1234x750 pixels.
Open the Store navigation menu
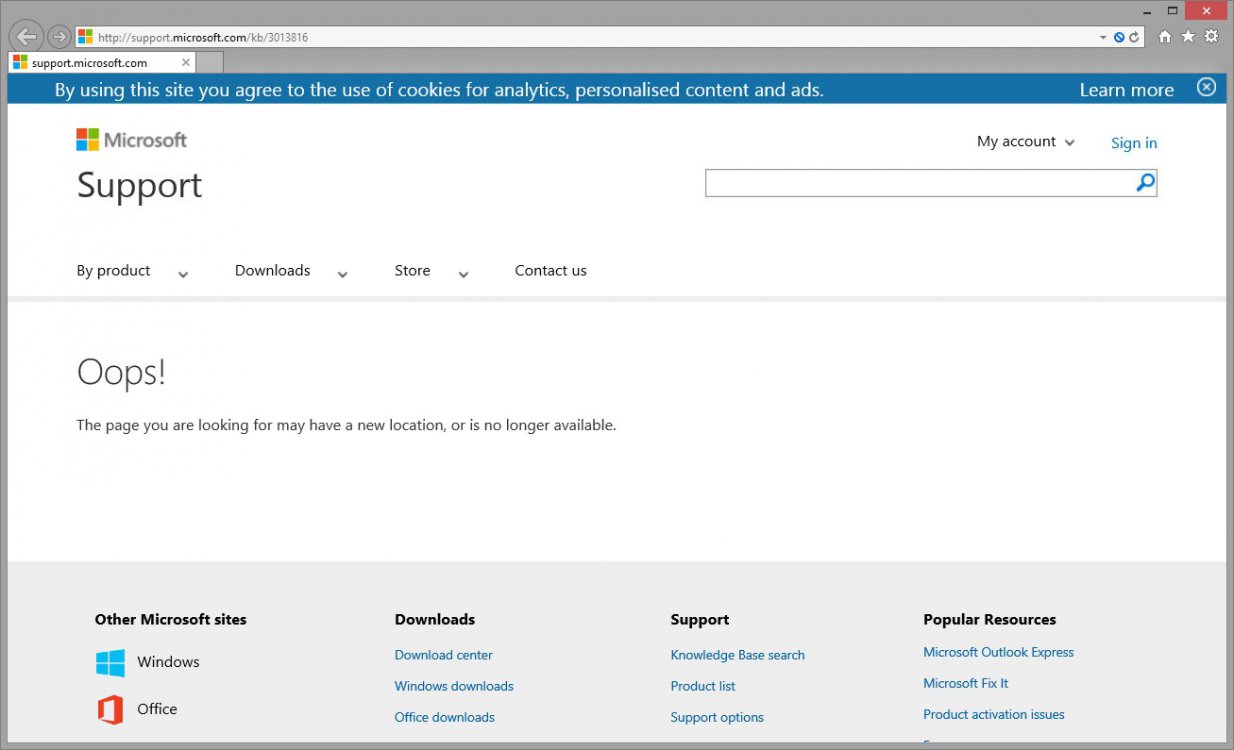[x=412, y=271]
